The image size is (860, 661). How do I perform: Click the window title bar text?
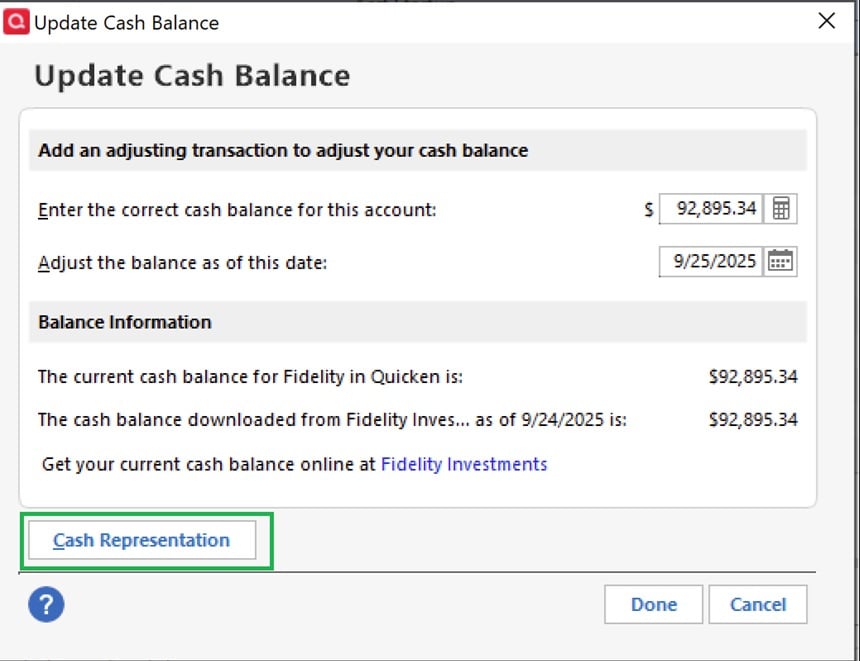tap(126, 22)
